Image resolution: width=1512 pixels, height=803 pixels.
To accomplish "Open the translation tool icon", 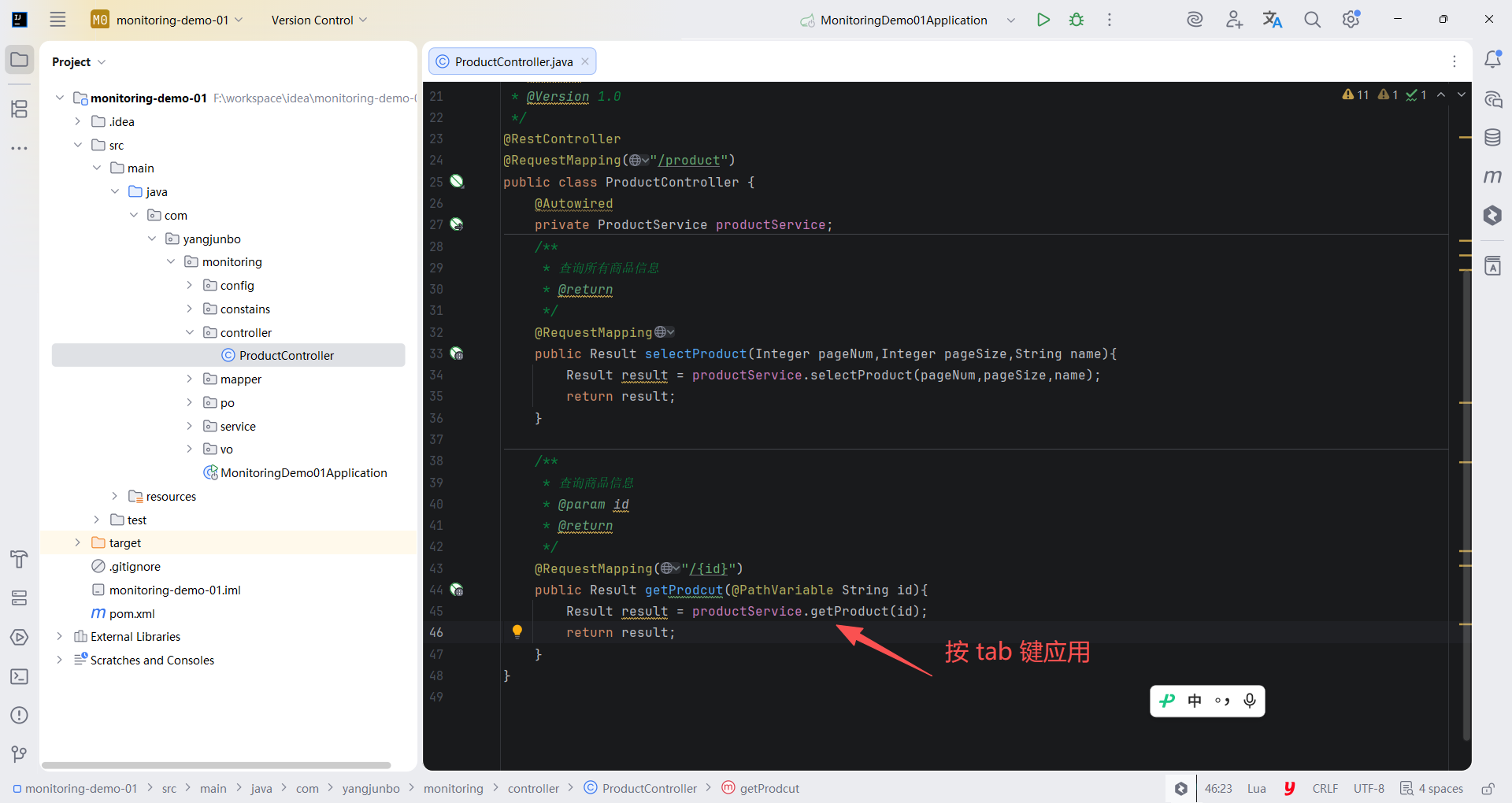I will click(1273, 20).
